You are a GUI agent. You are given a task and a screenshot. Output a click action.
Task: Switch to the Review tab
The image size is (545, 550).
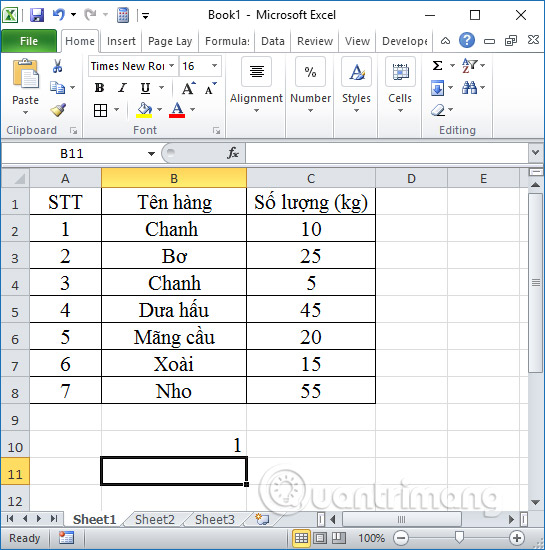click(x=315, y=41)
